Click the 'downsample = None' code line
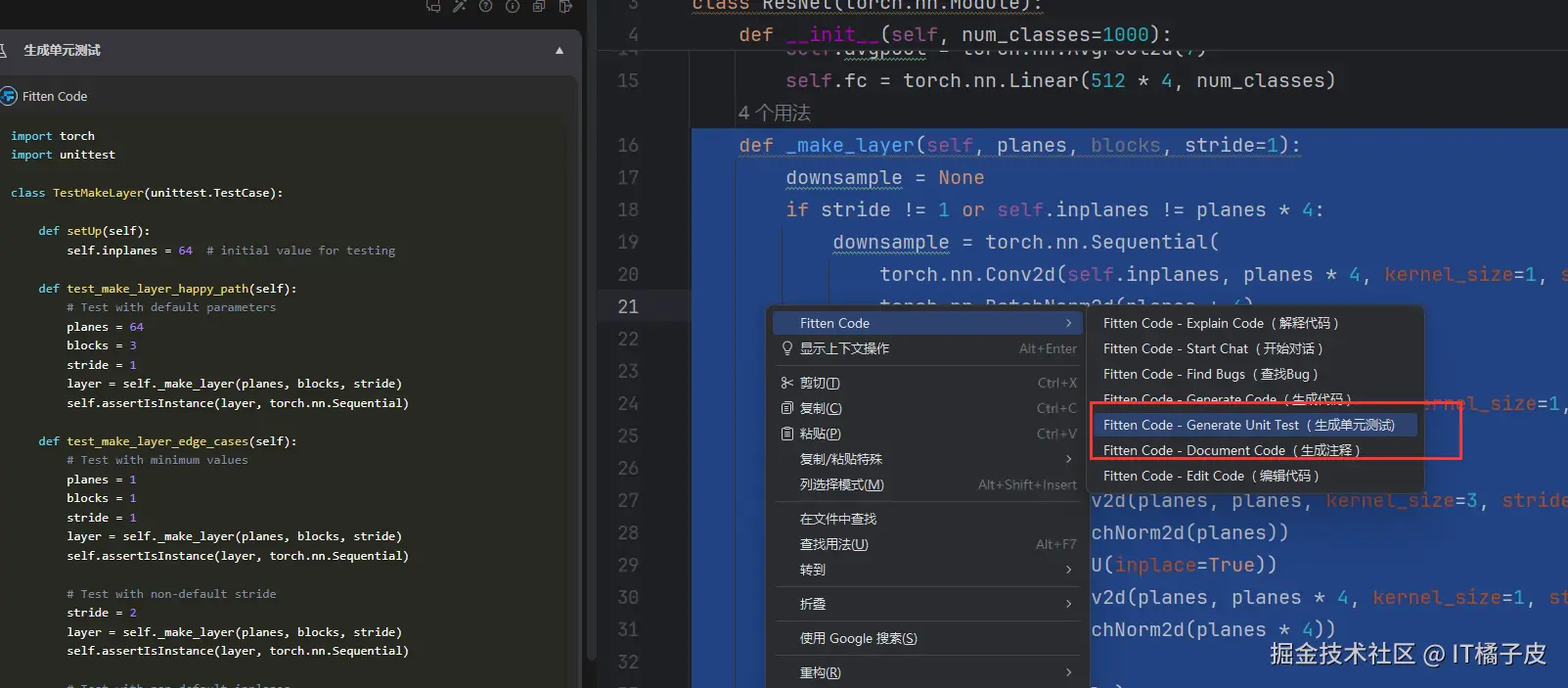 [x=885, y=177]
